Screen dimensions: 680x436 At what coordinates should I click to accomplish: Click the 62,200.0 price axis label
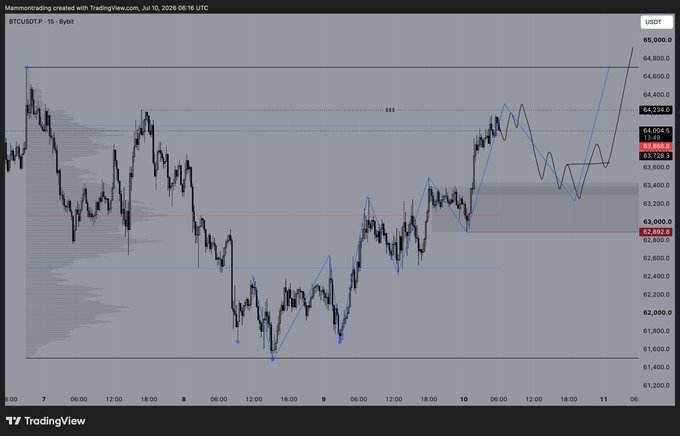click(x=657, y=295)
